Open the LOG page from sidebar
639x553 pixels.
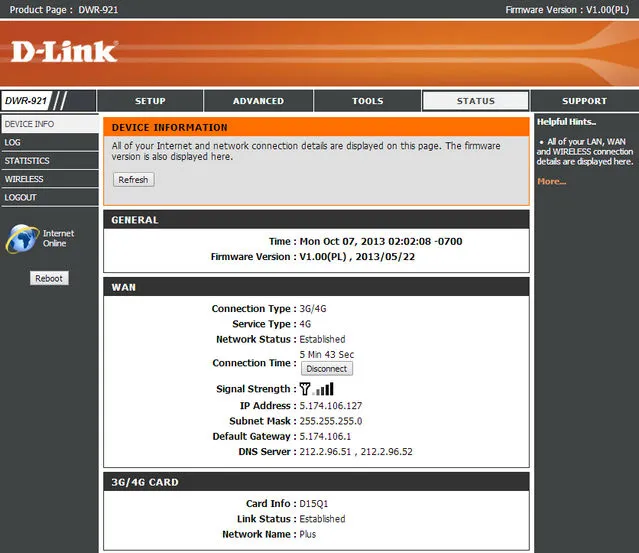point(13,143)
